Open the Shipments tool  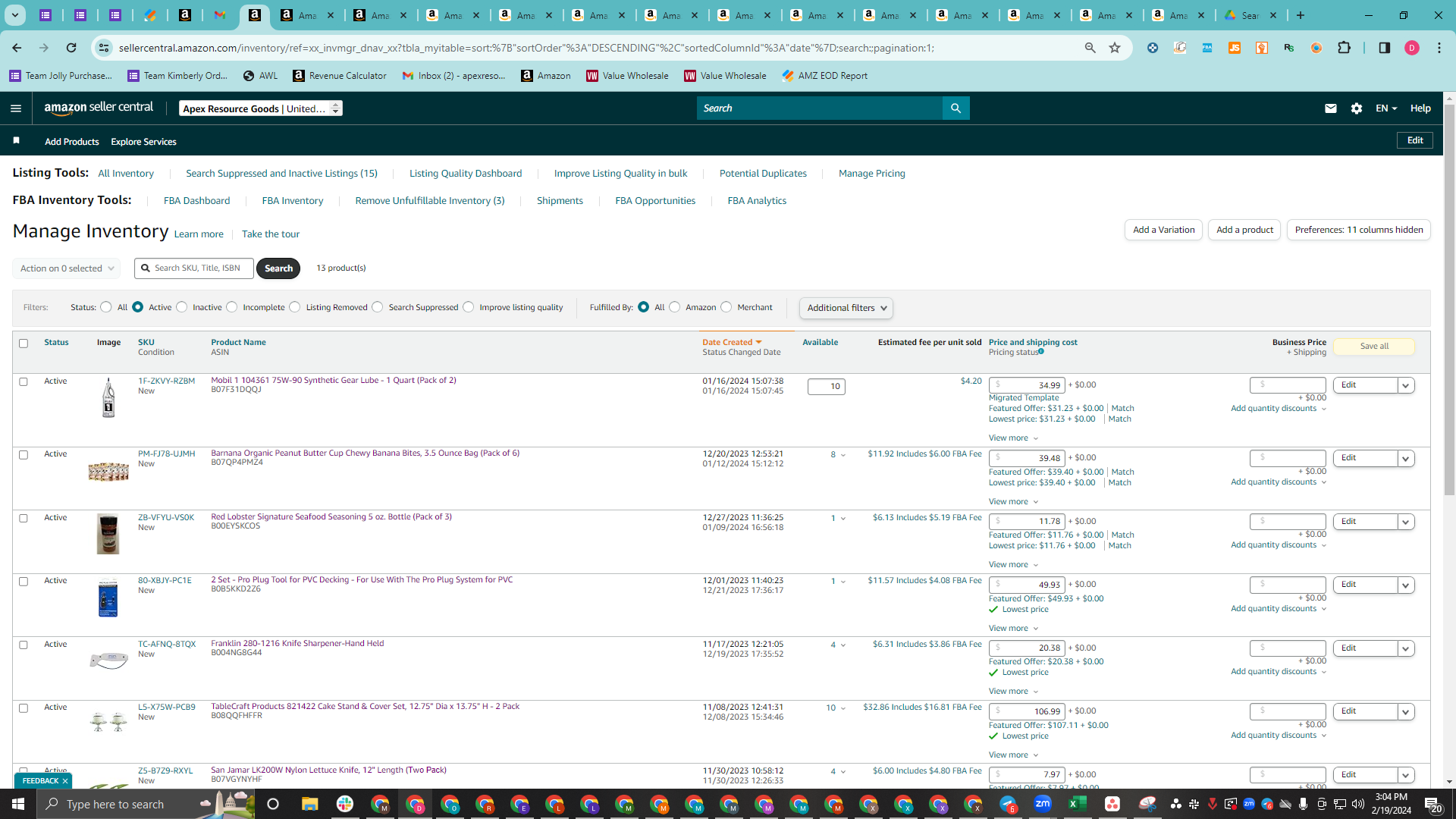point(560,201)
